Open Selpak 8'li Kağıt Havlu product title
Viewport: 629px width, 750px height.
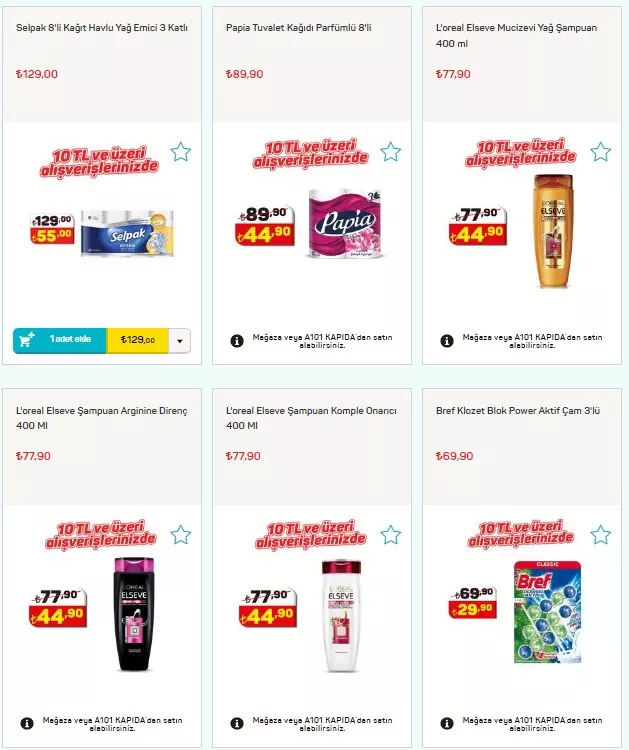pos(102,28)
